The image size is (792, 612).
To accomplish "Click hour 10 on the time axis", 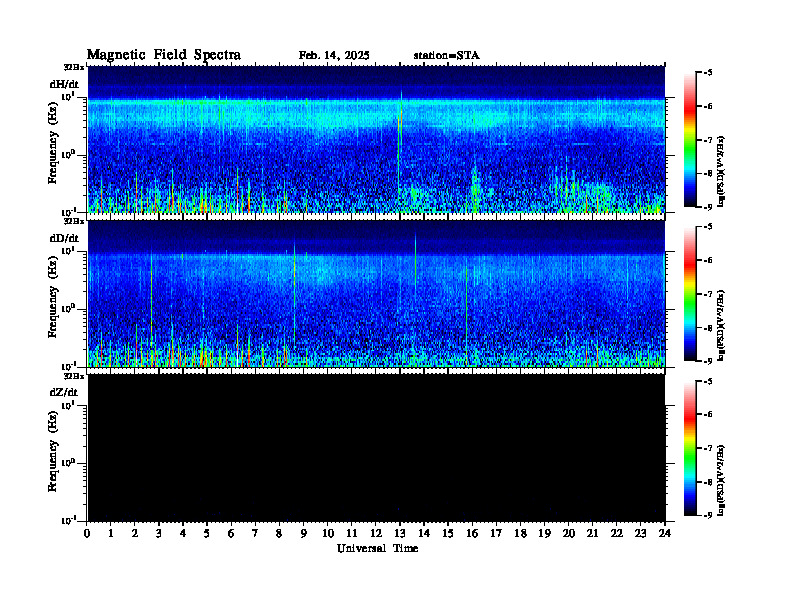I will [x=327, y=534].
